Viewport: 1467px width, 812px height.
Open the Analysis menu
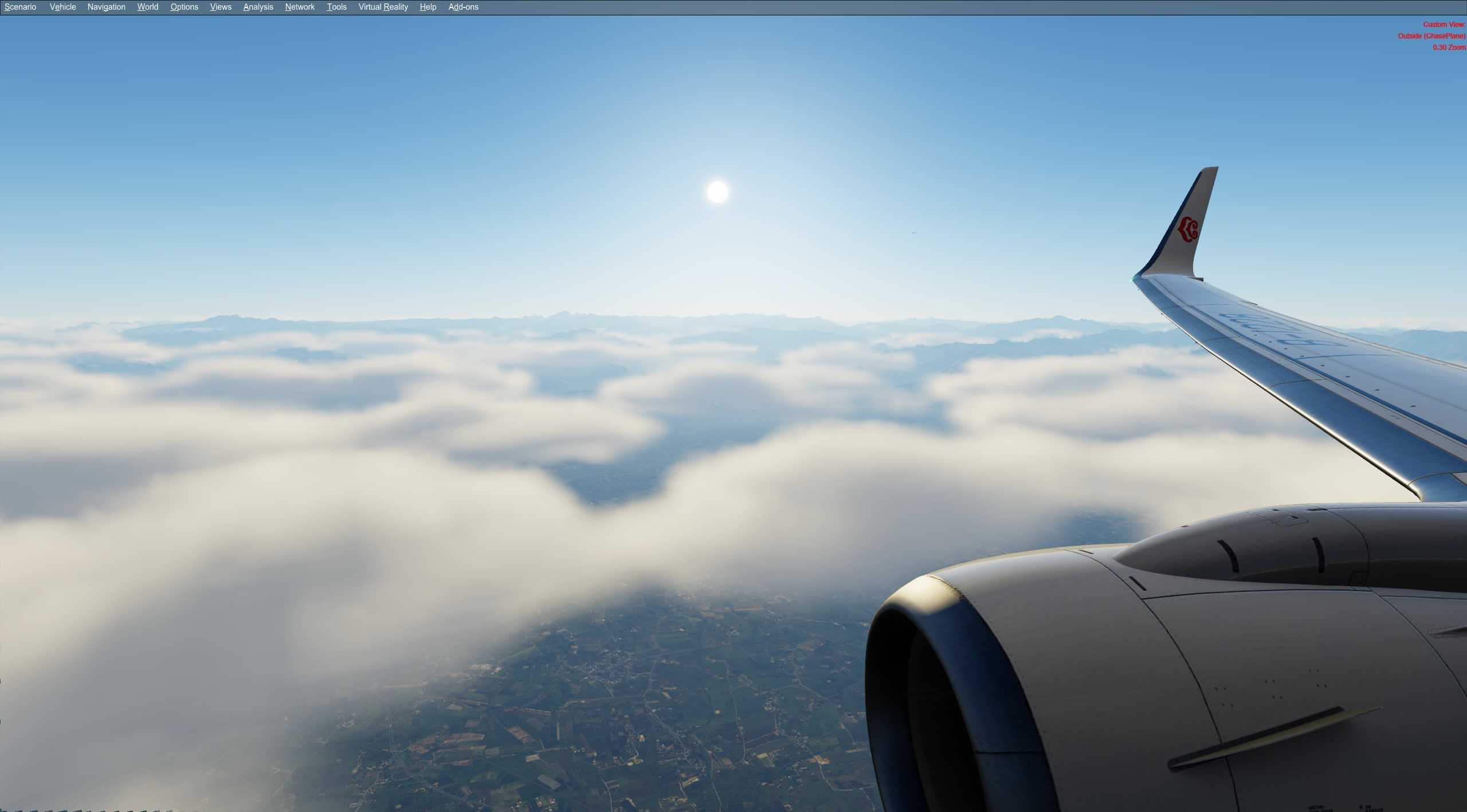258,7
